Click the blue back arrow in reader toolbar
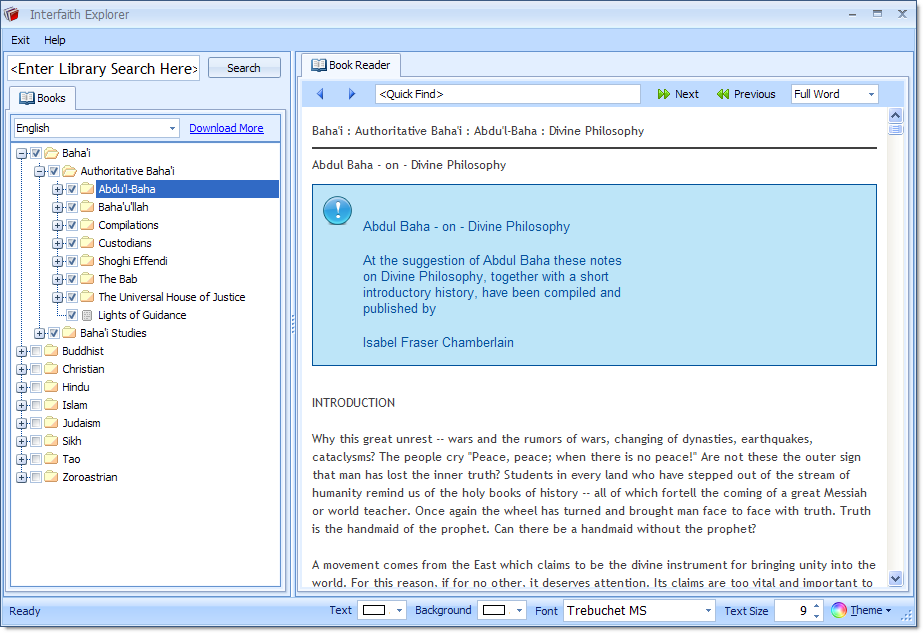This screenshot has height=633, width=923. (320, 94)
